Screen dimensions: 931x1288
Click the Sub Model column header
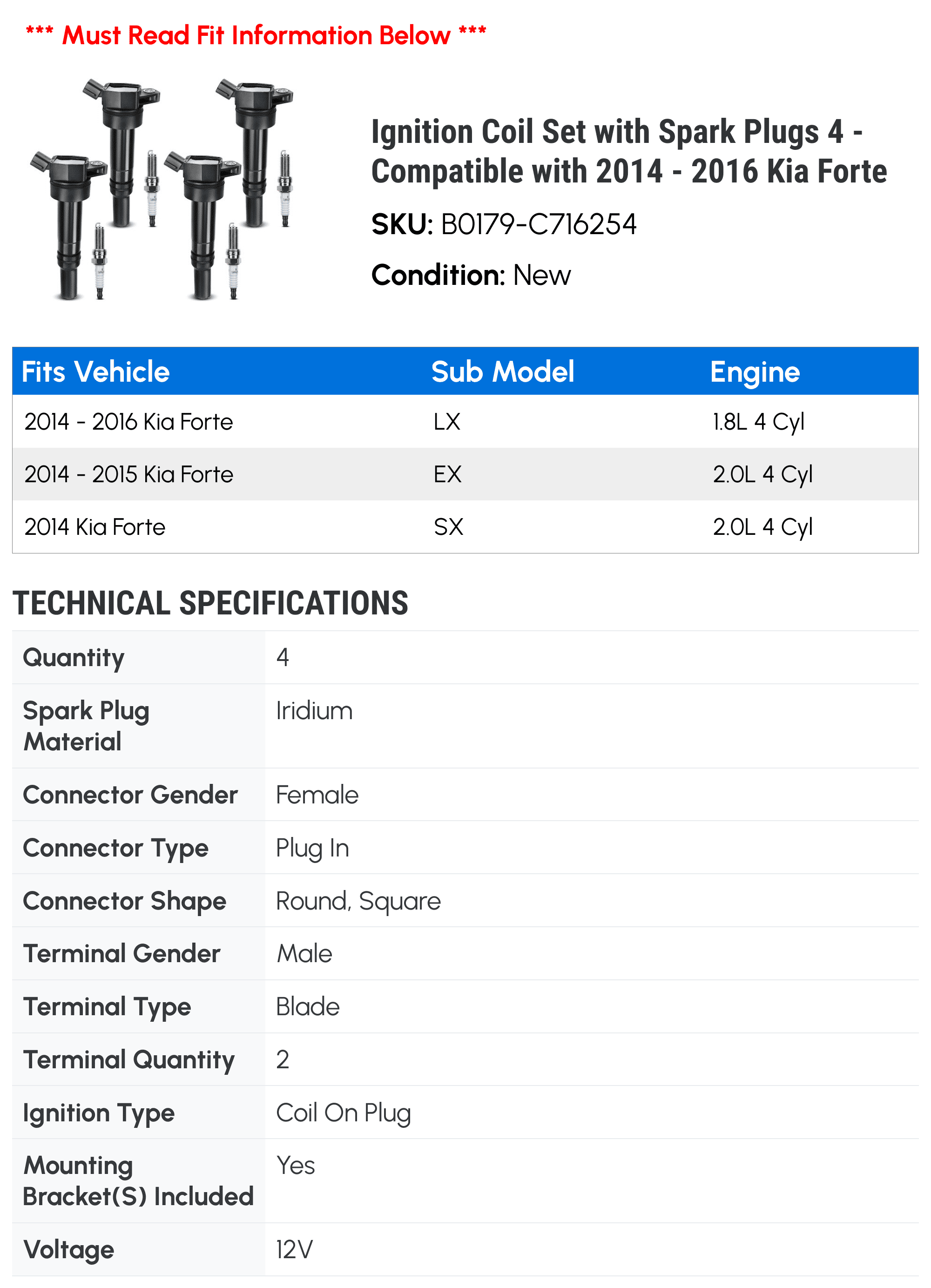pos(502,372)
